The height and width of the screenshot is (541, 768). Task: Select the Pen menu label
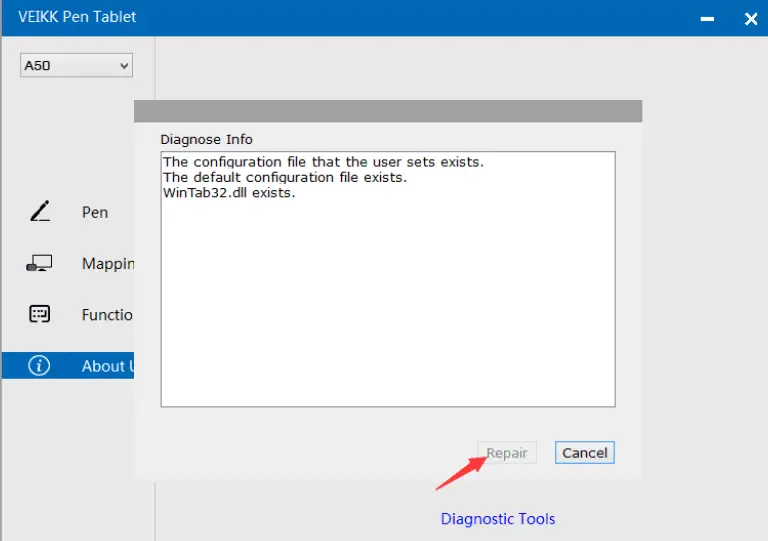[x=95, y=212]
